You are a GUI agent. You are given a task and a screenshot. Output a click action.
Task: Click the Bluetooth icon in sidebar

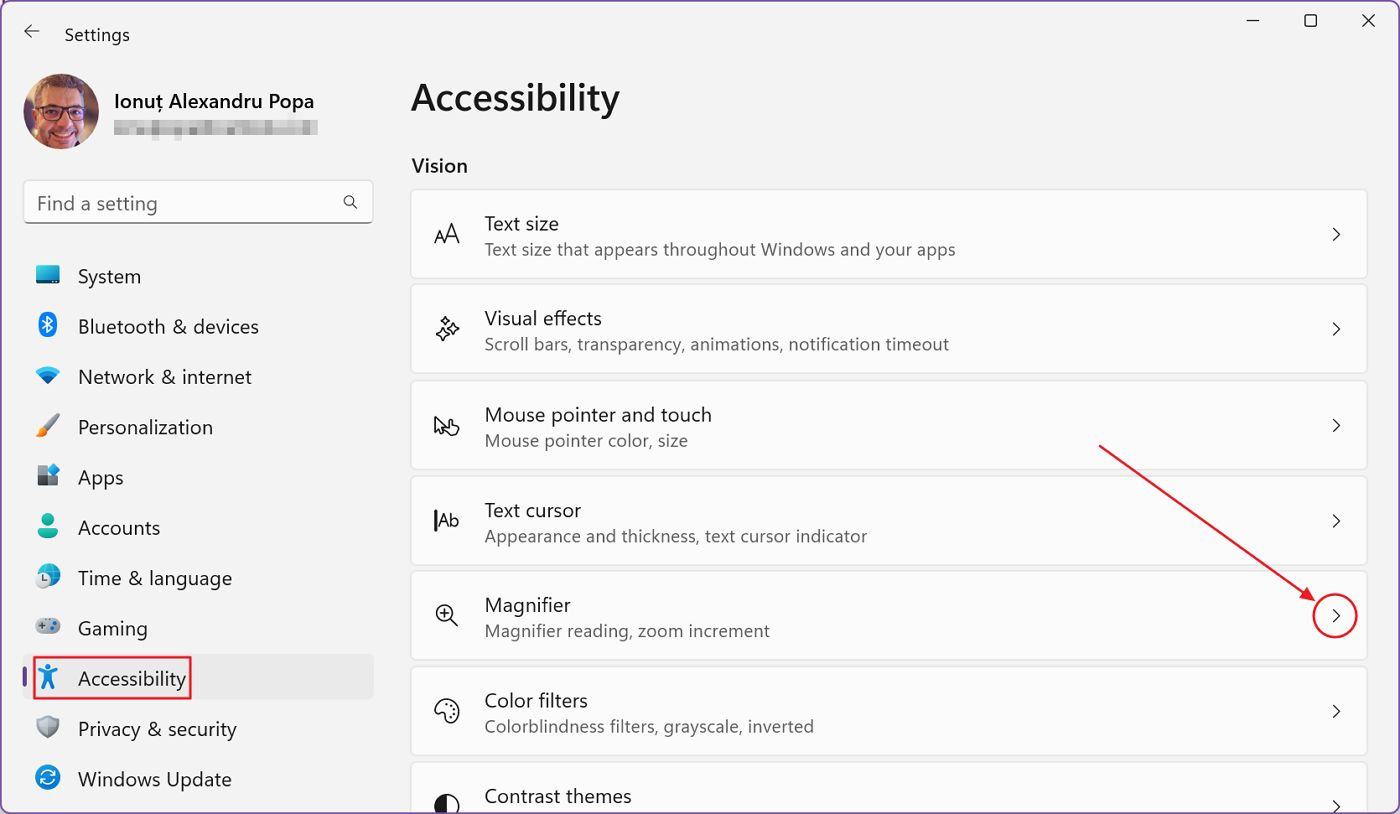pos(48,325)
